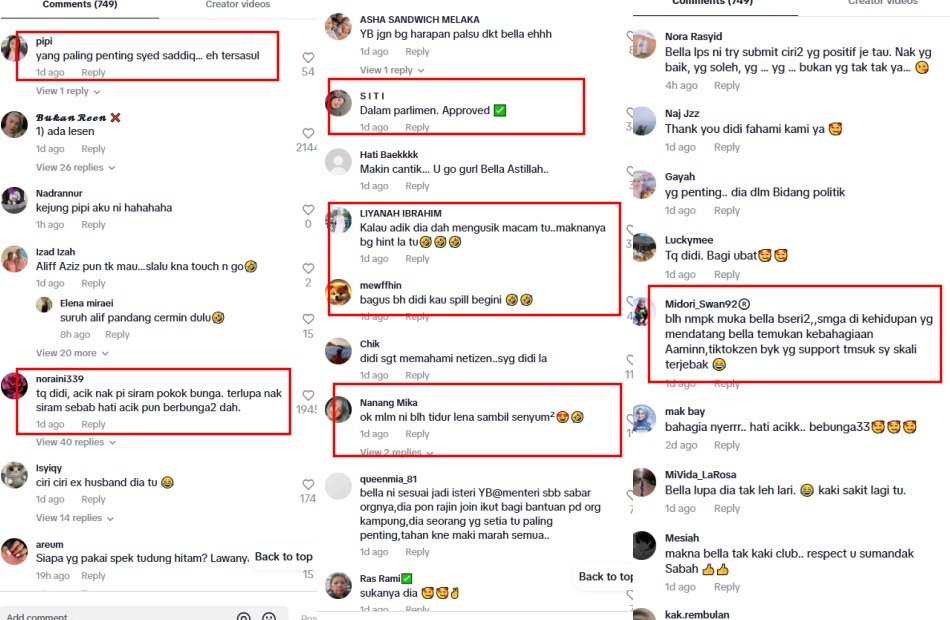950x620 pixels.
Task: Like Isyiqy's ex husband comment
Action: tap(308, 484)
